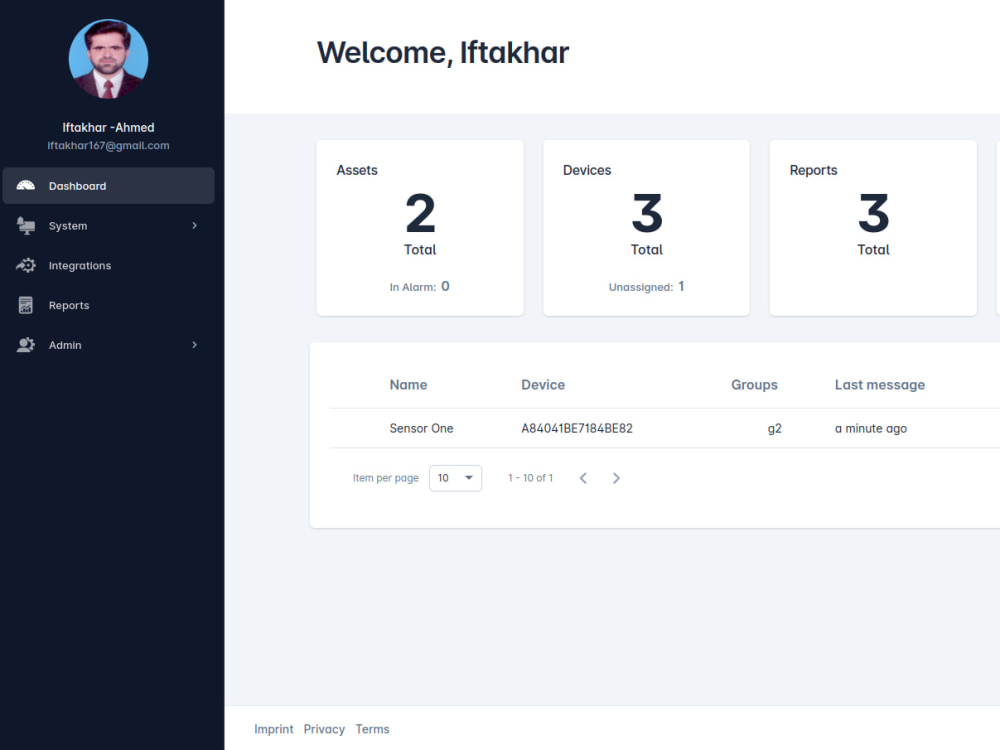The width and height of the screenshot is (1000, 750).
Task: Expand the Admin menu chevron
Action: (x=195, y=345)
